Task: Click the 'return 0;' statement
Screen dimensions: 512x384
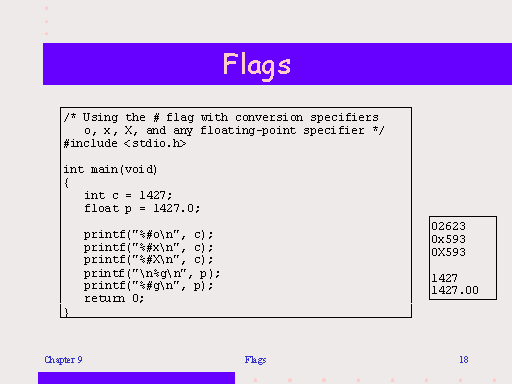Action: [114, 298]
